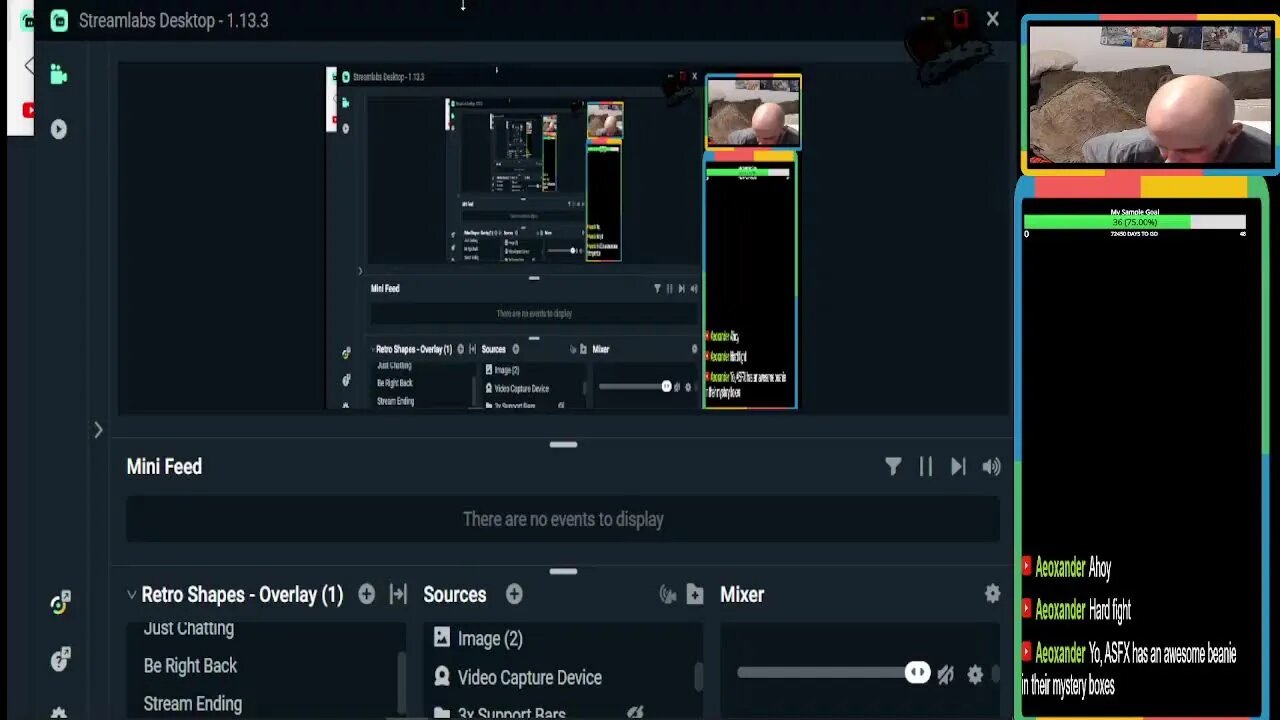Filter Mini Feed events with funnel icon
The image size is (1280, 720).
point(893,466)
